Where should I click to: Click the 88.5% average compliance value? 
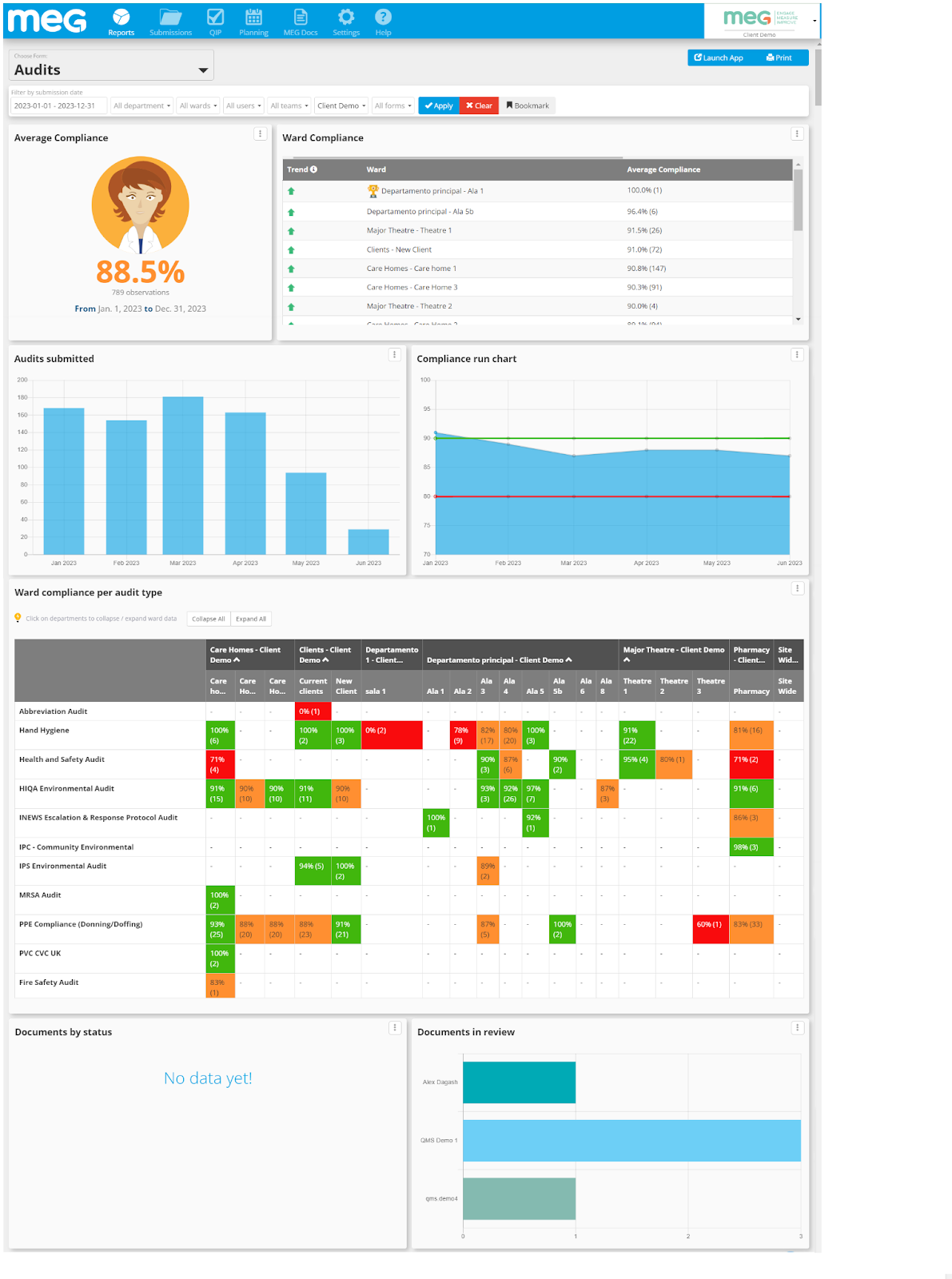pos(141,273)
